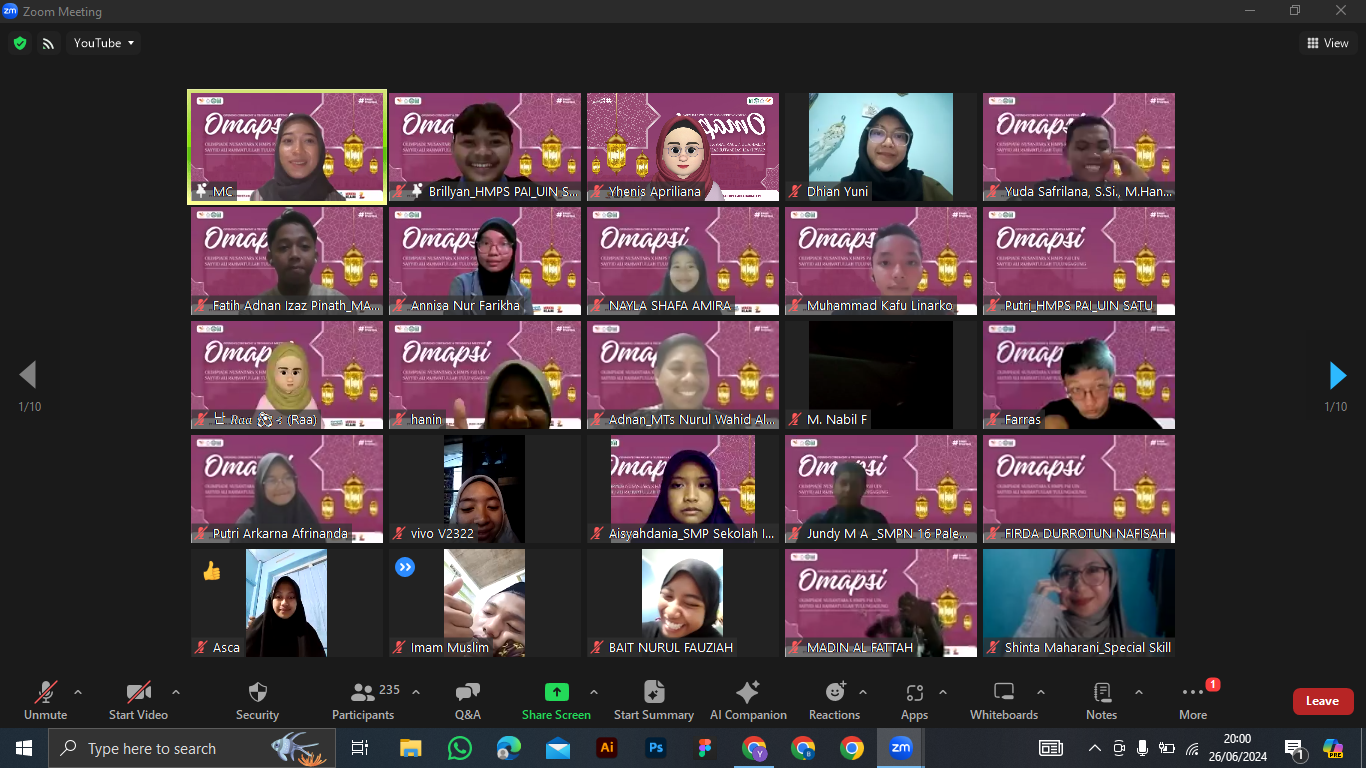
Task: Go to next gallery page arrow
Action: pos(1337,375)
